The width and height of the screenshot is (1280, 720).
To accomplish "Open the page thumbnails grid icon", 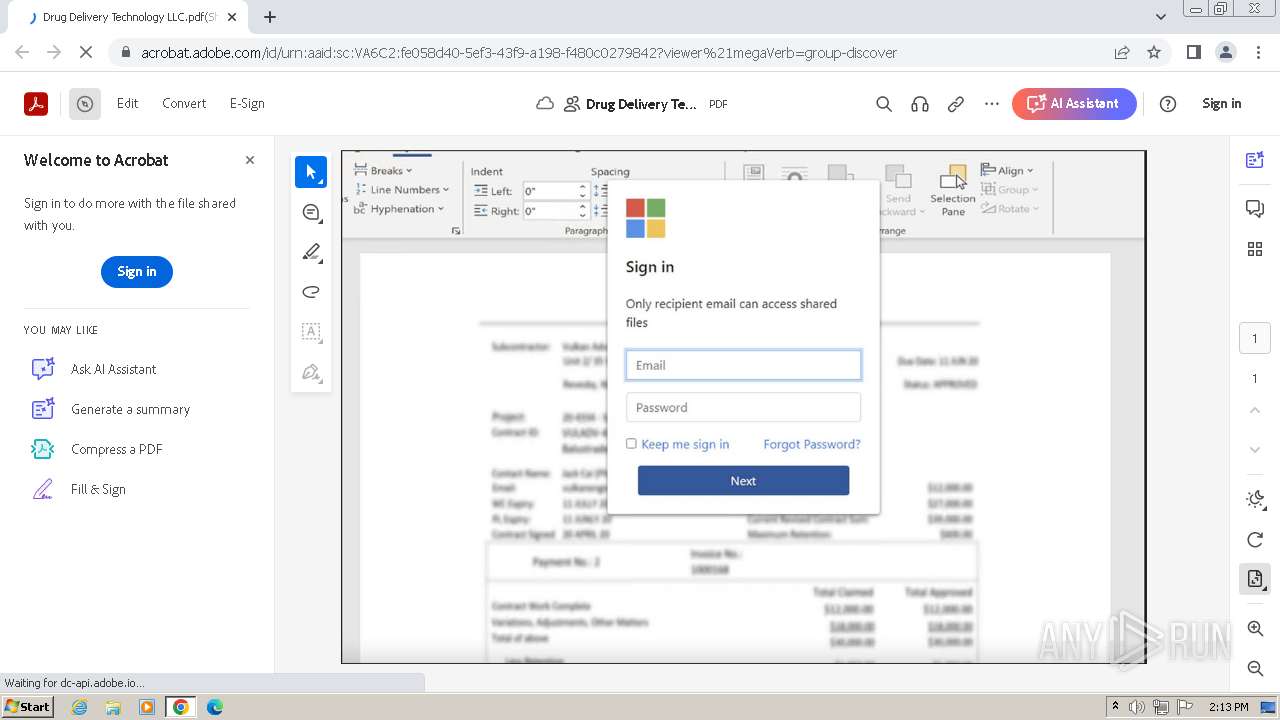I will click(1255, 249).
